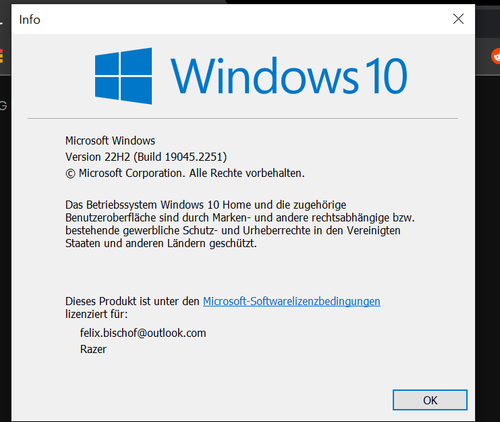The height and width of the screenshot is (422, 500).
Task: Click the 'Info' dialog title
Action: (30, 20)
